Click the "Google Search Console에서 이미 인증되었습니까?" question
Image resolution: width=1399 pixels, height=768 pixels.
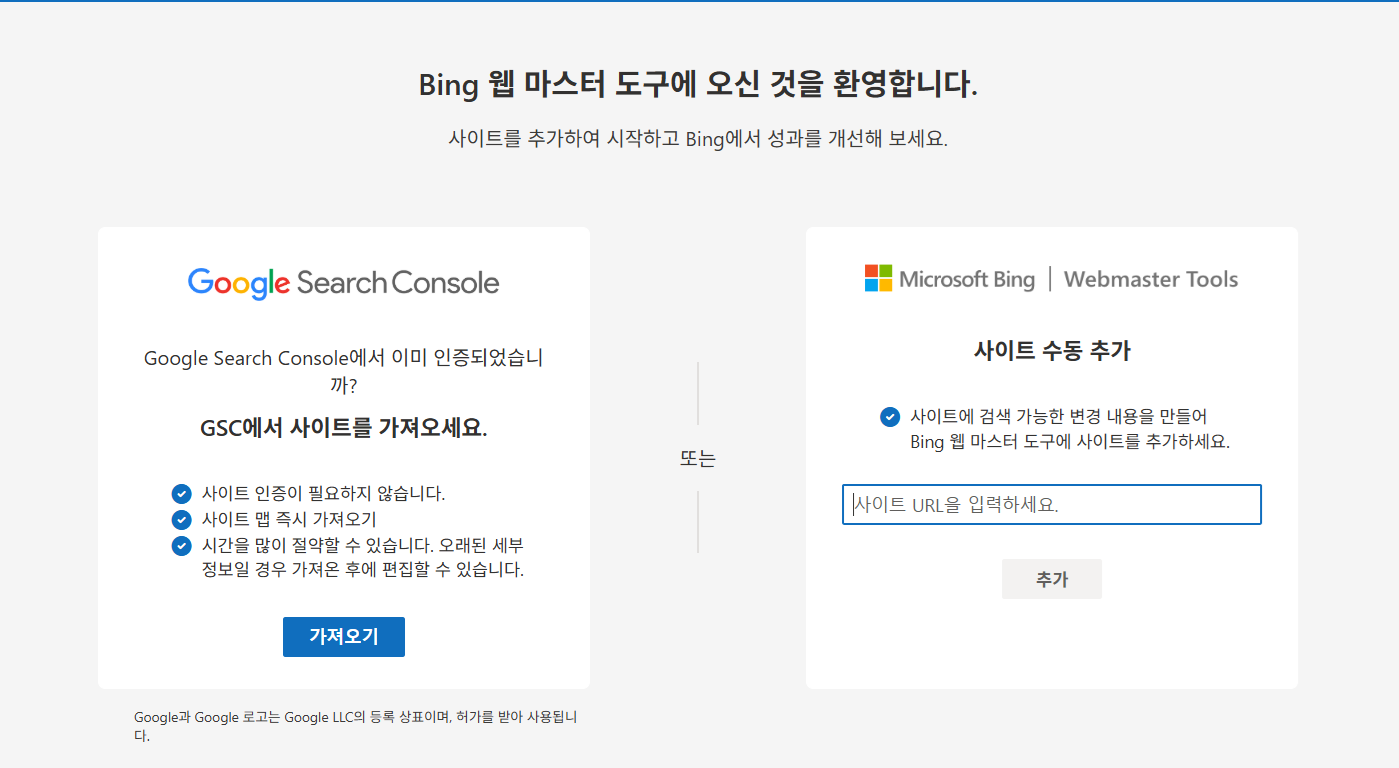pos(344,369)
